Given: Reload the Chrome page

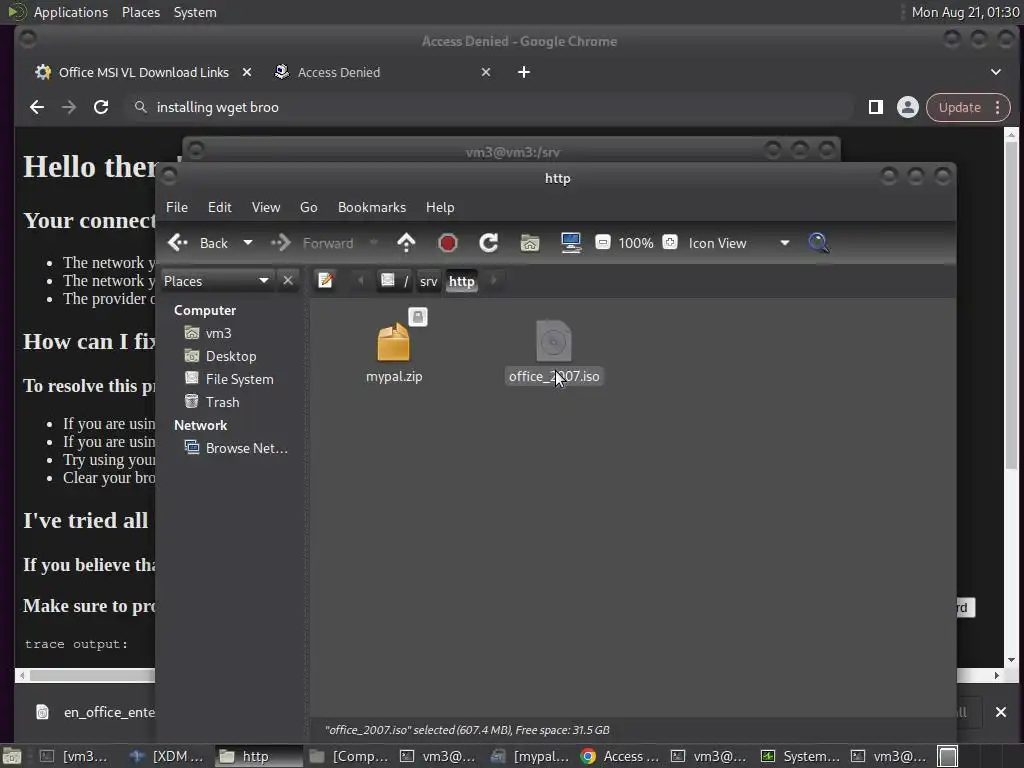Looking at the screenshot, I should point(101,107).
